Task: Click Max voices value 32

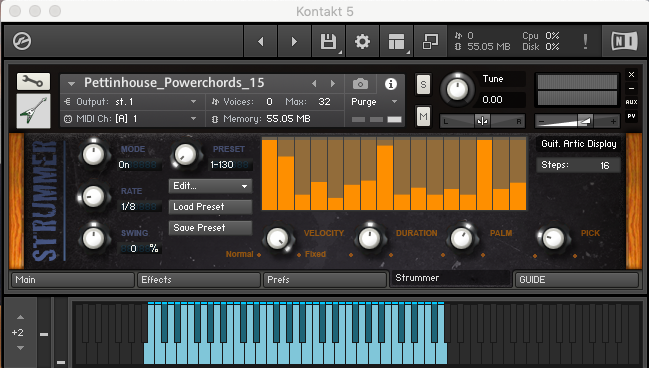Action: click(324, 102)
